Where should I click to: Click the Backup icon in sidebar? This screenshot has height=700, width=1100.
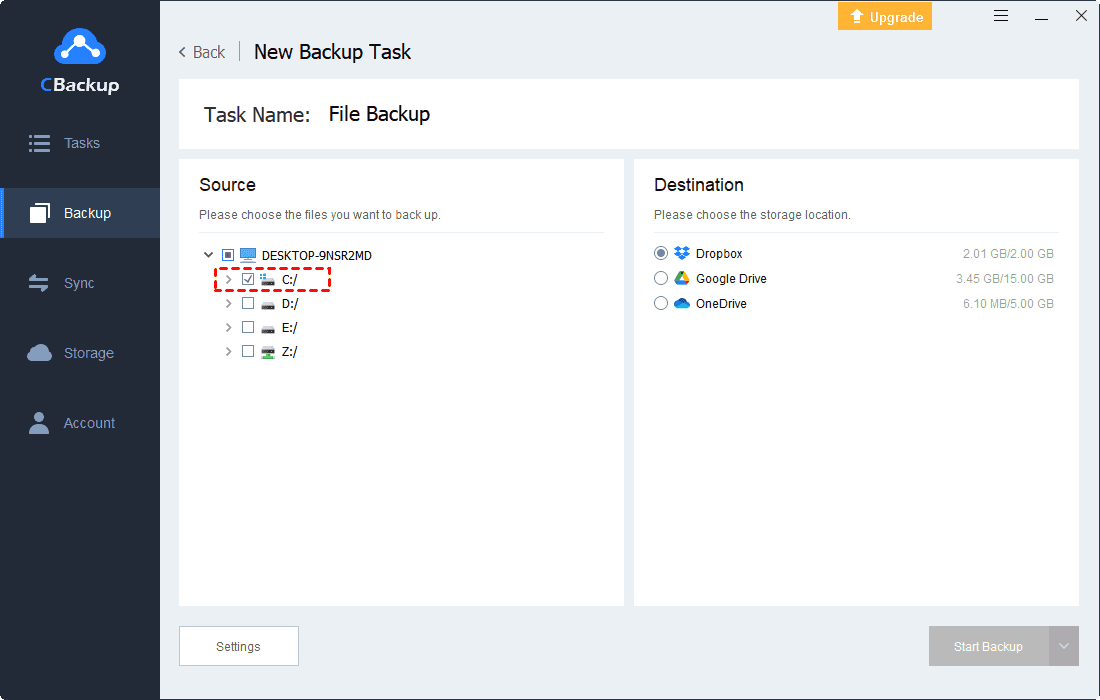[40, 213]
